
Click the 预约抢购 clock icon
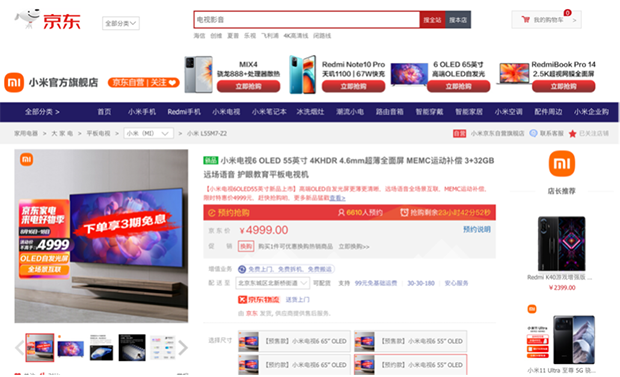point(212,213)
